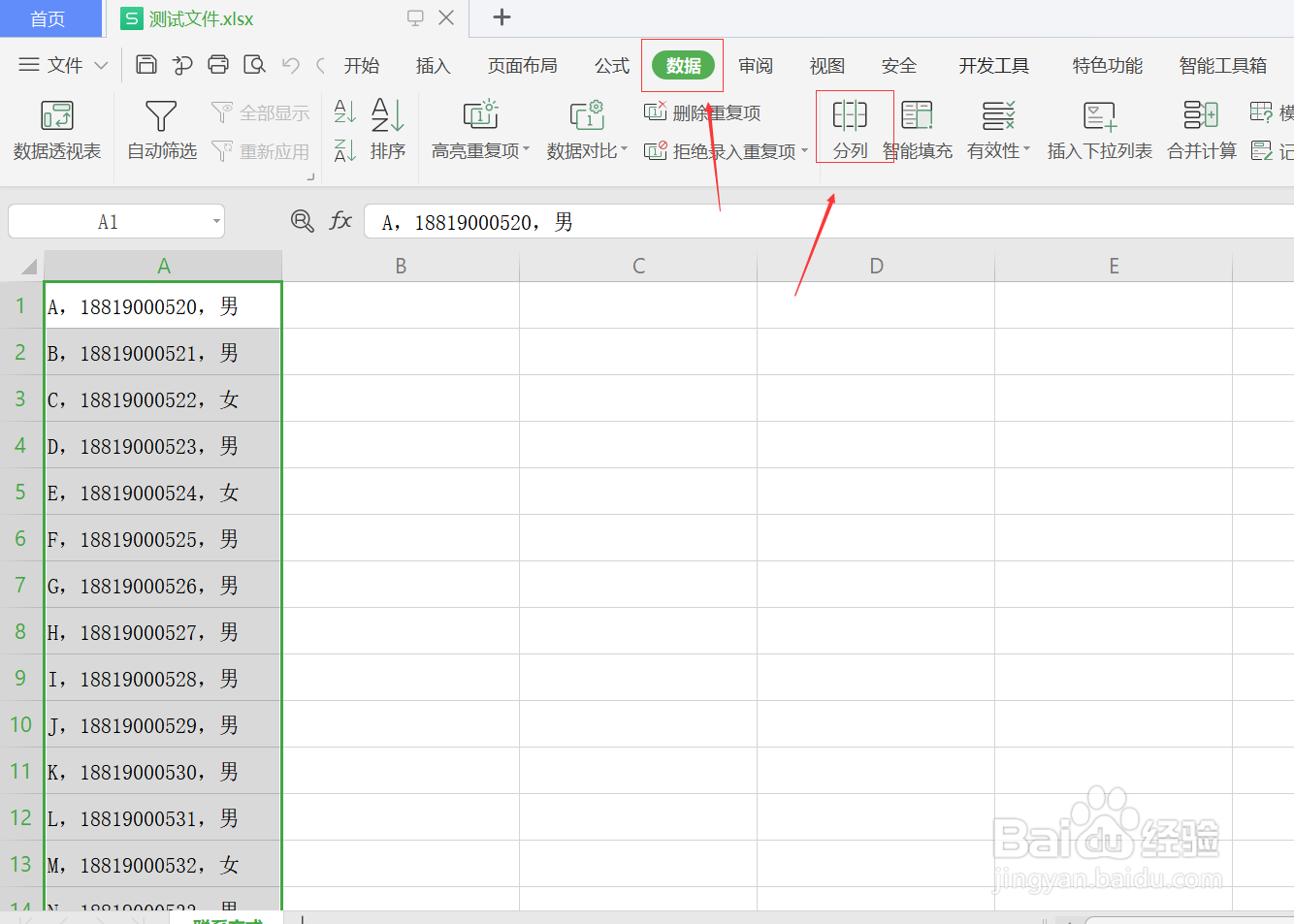
Task: Add a new document tab with plus
Action: pos(501,17)
